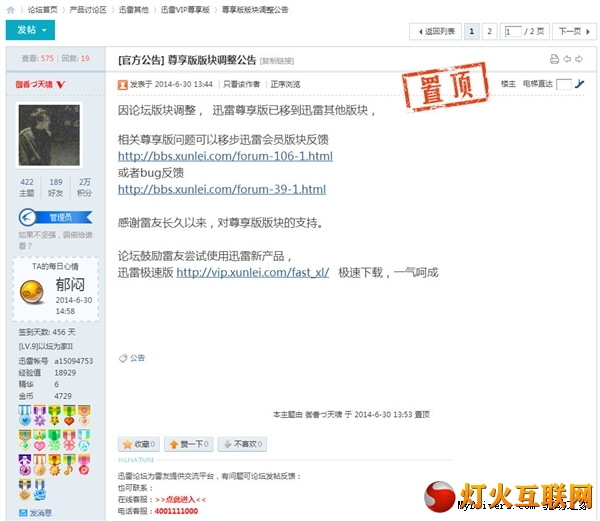Click 4001111000 phone number text
This screenshot has height=521, width=600.
[x=176, y=511]
